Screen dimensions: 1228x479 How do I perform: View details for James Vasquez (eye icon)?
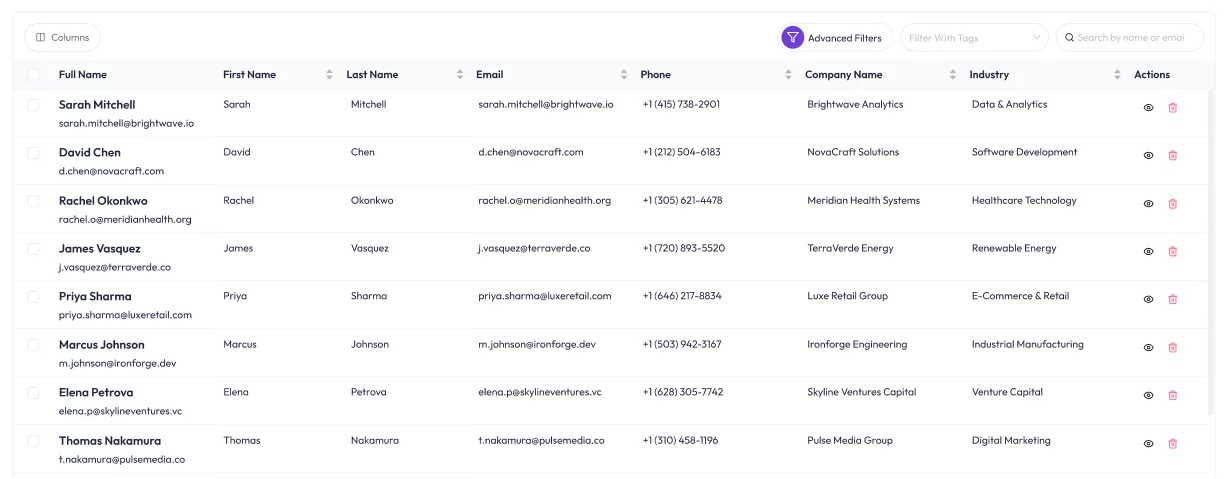pyautogui.click(x=1148, y=251)
